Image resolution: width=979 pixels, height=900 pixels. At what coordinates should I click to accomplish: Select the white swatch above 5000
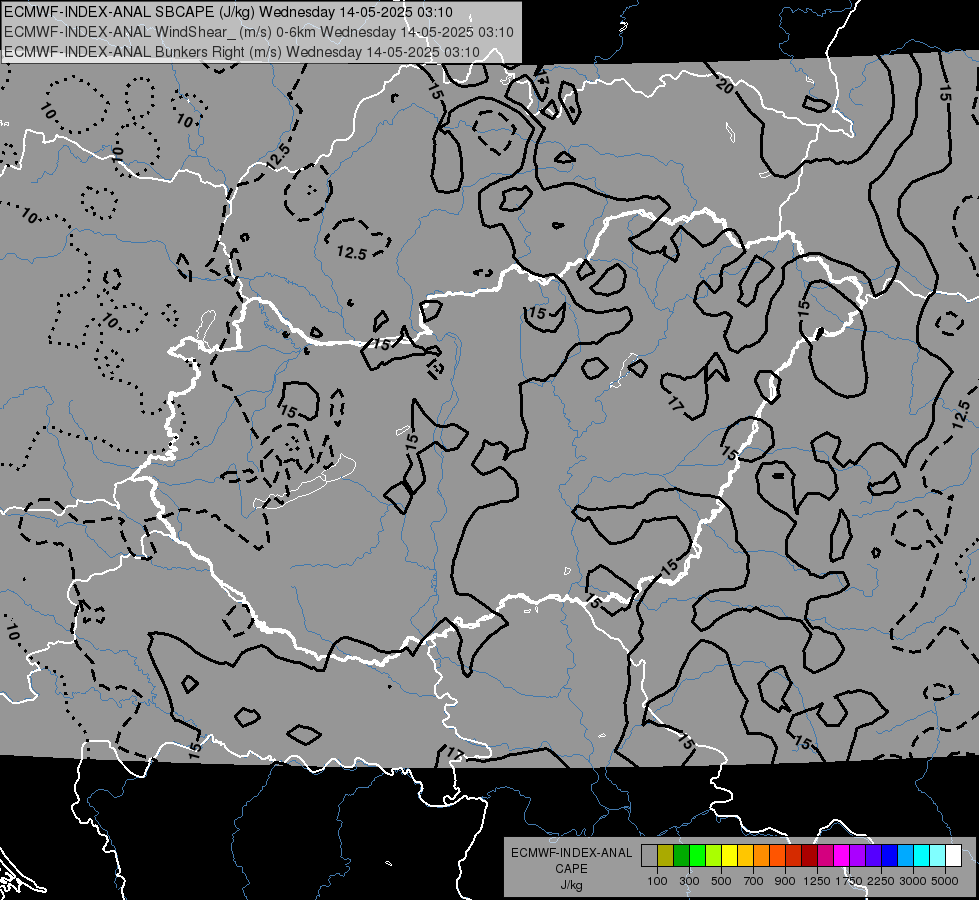click(x=953, y=856)
